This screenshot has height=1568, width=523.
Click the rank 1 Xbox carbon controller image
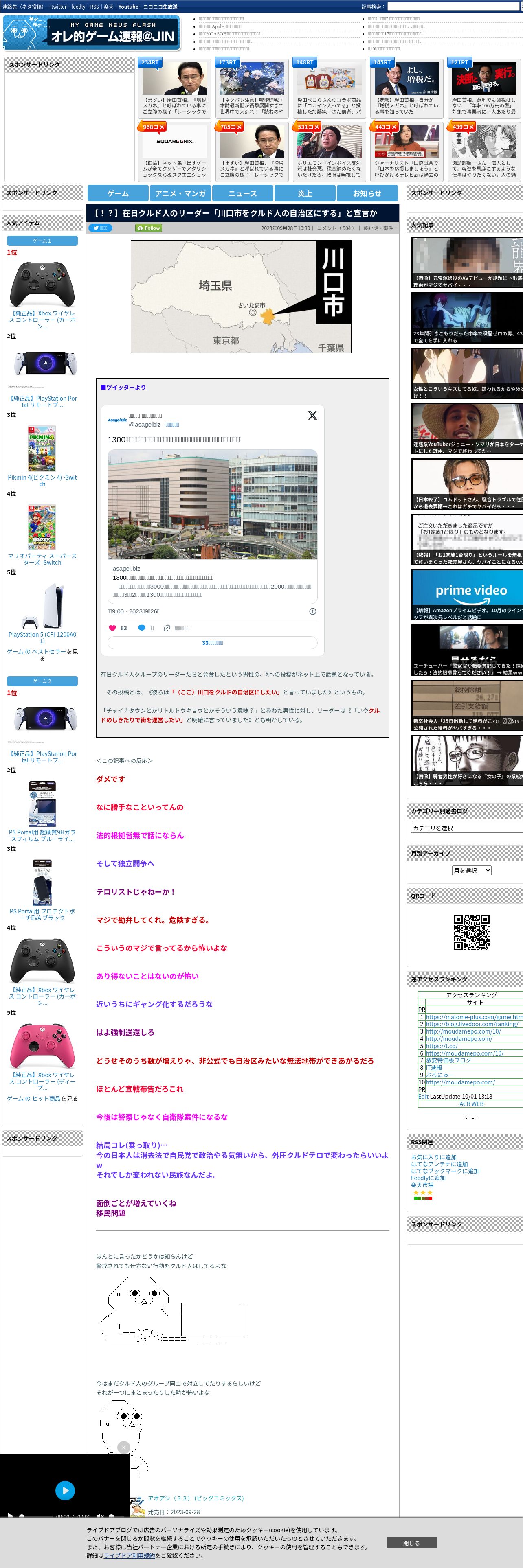coord(42,284)
